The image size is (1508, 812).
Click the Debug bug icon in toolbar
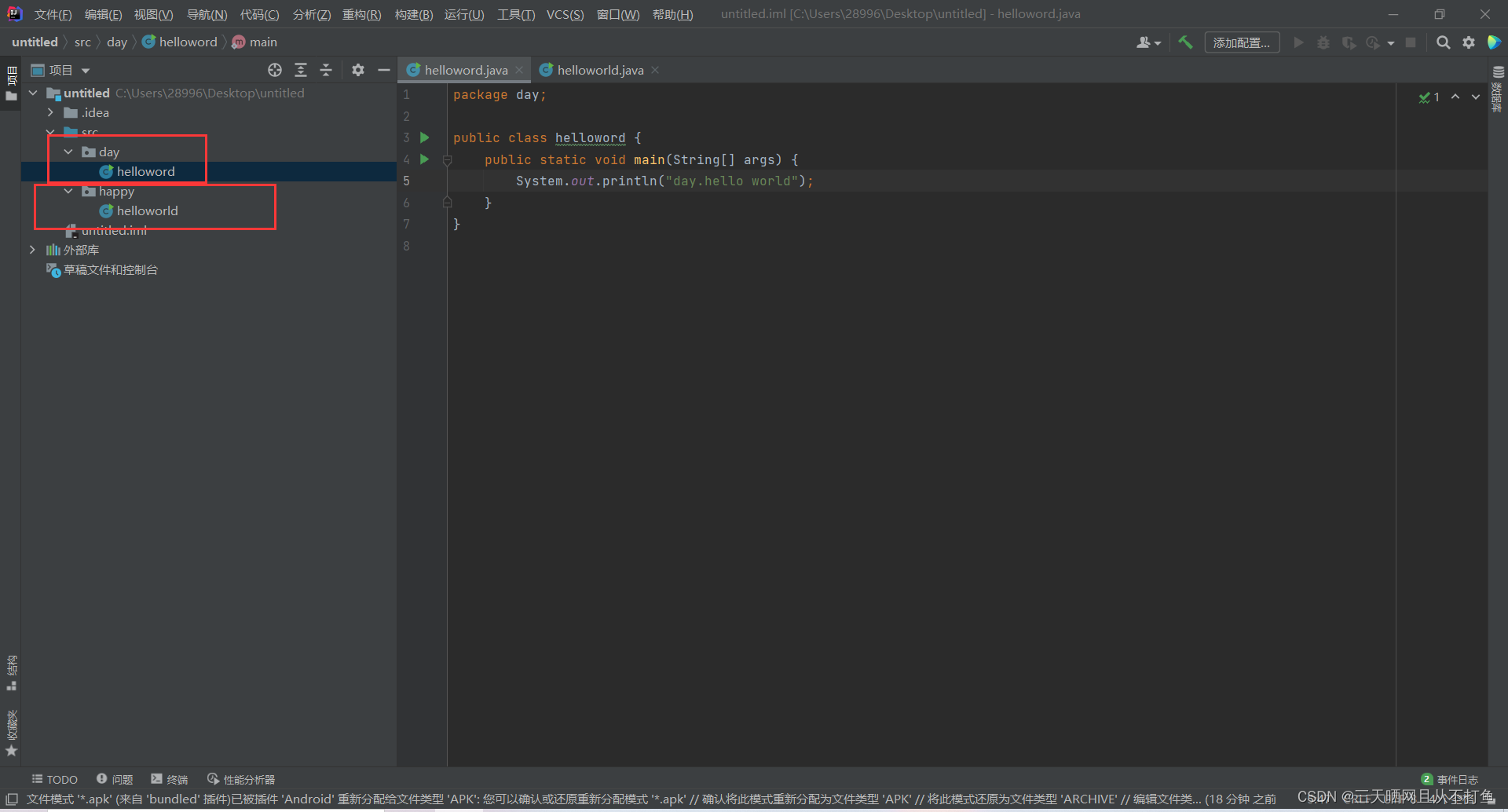pyautogui.click(x=1323, y=42)
